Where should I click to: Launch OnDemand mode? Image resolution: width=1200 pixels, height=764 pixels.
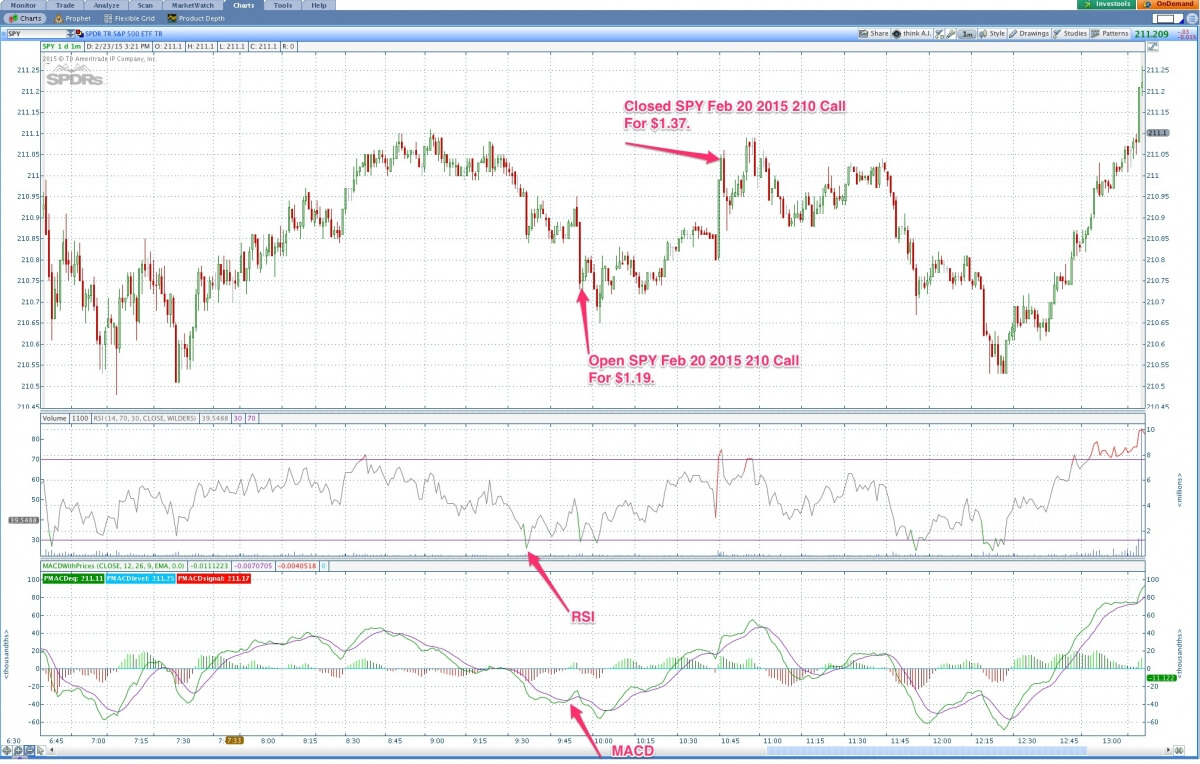coord(1167,4)
